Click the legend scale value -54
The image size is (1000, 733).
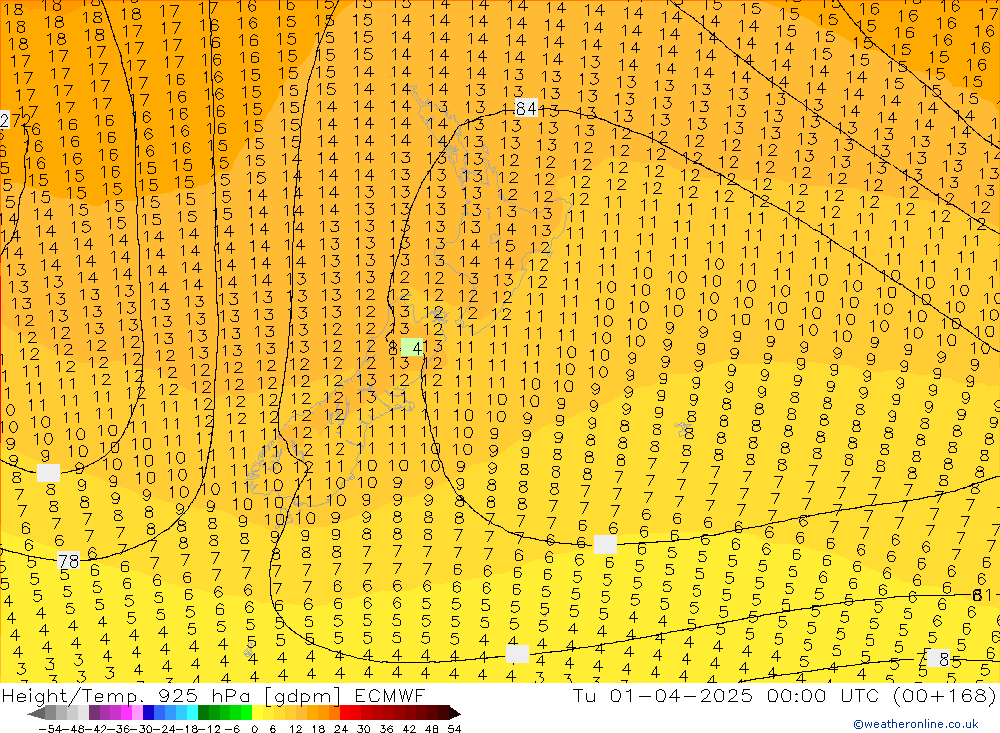(50, 729)
